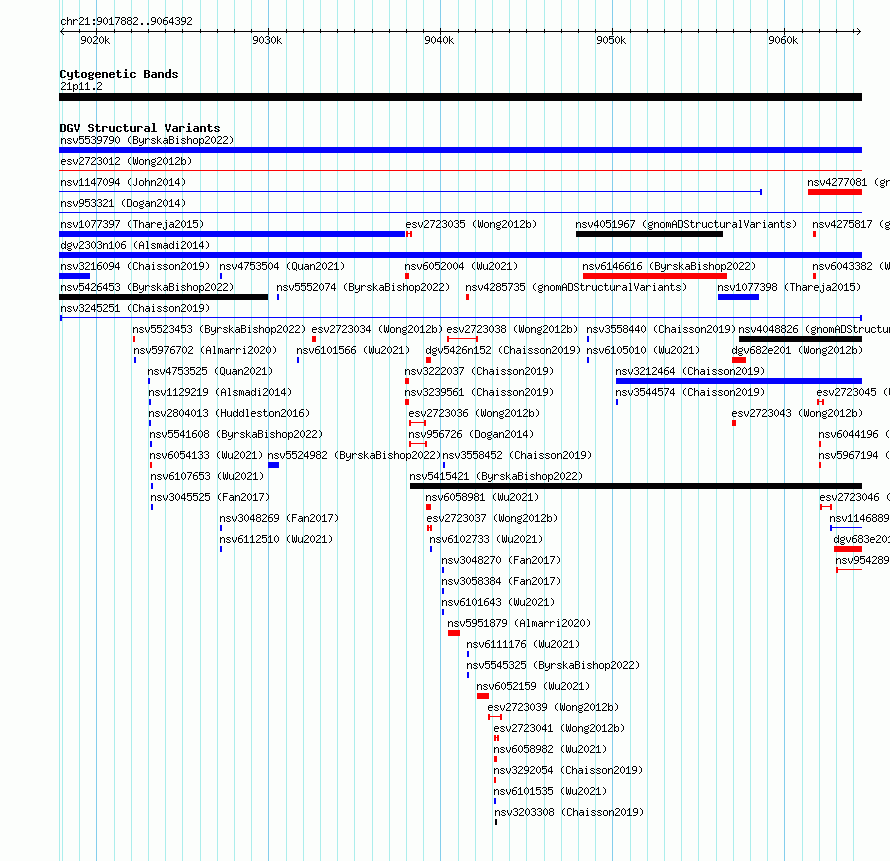Click nsv6105010 (Wu2021) label
890x861 pixels.
click(643, 350)
